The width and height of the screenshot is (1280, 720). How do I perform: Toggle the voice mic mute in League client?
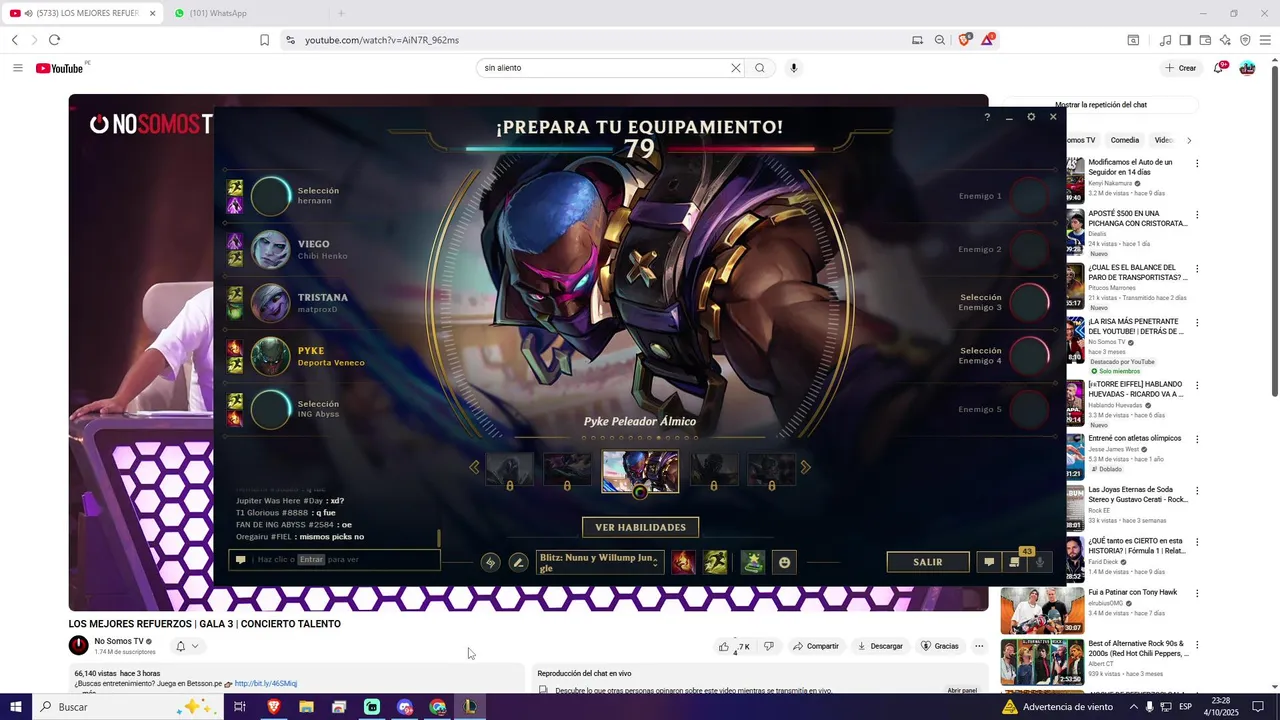(1040, 562)
